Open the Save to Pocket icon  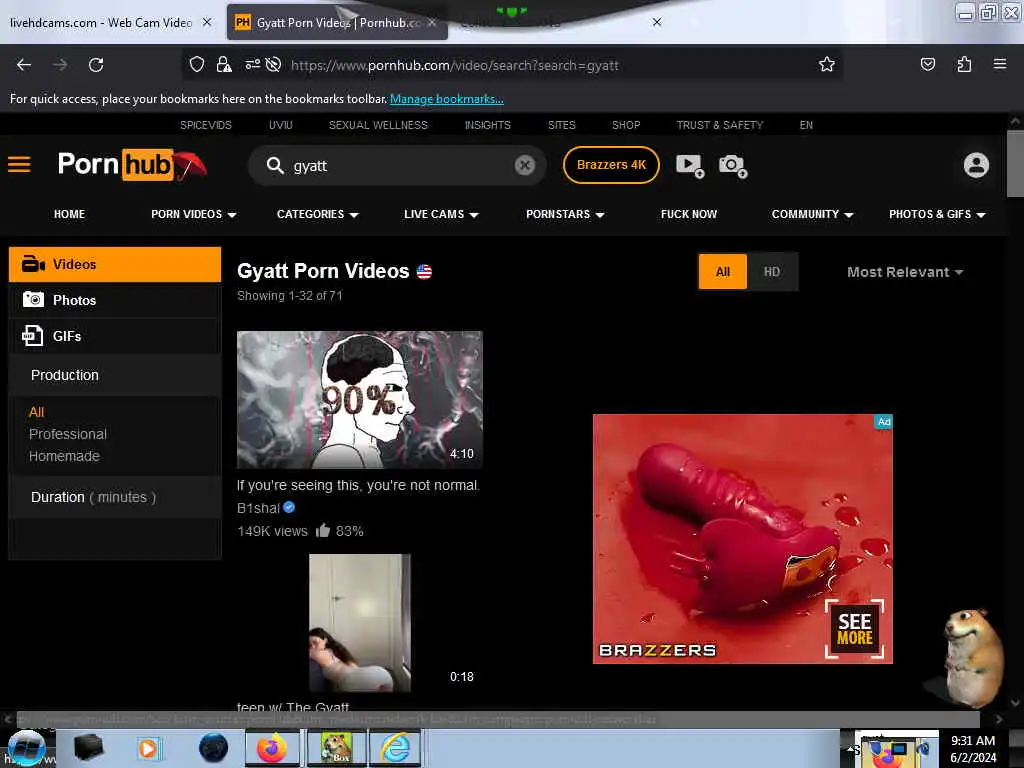927,64
